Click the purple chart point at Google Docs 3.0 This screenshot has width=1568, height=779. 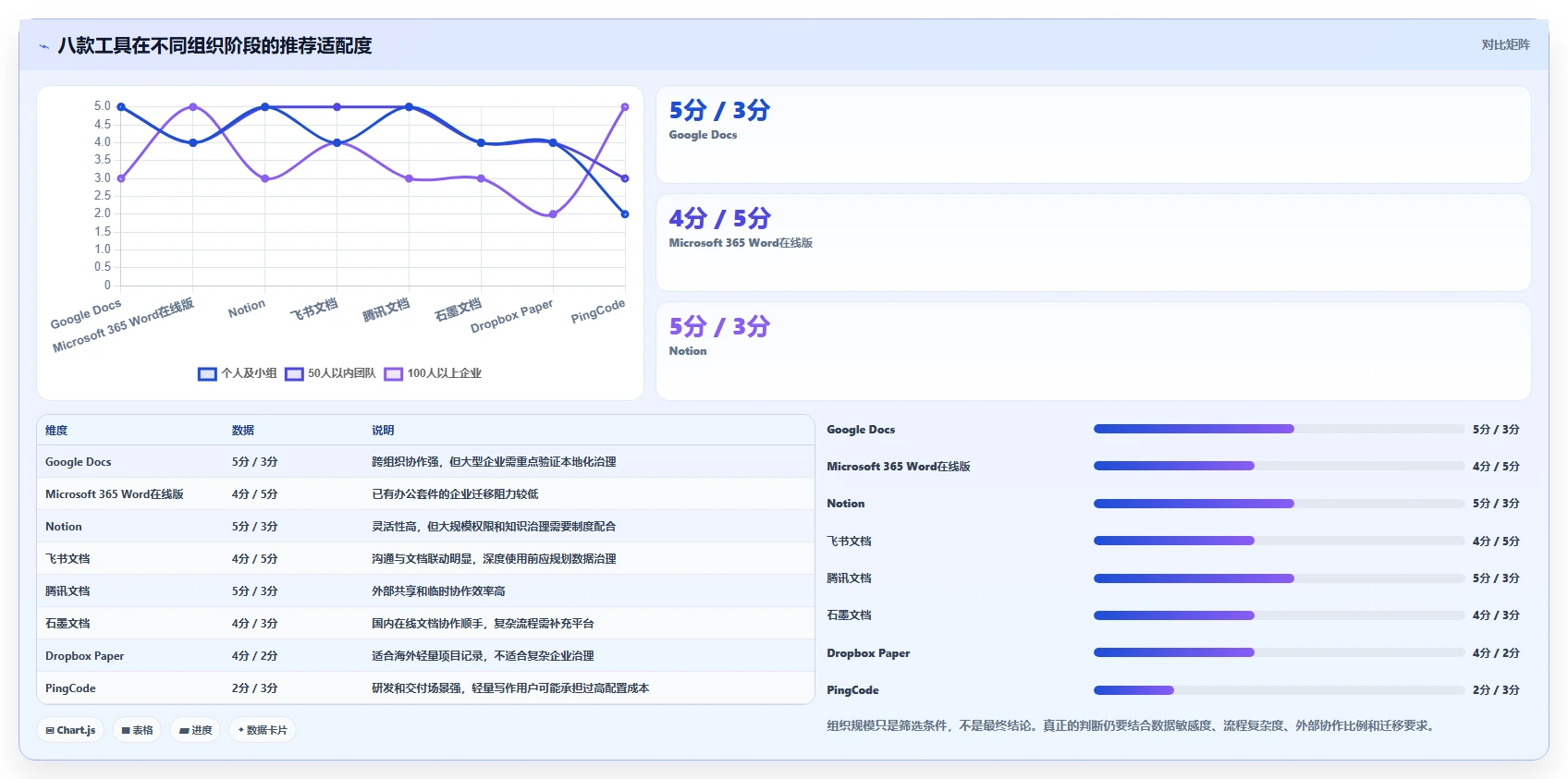tap(121, 178)
